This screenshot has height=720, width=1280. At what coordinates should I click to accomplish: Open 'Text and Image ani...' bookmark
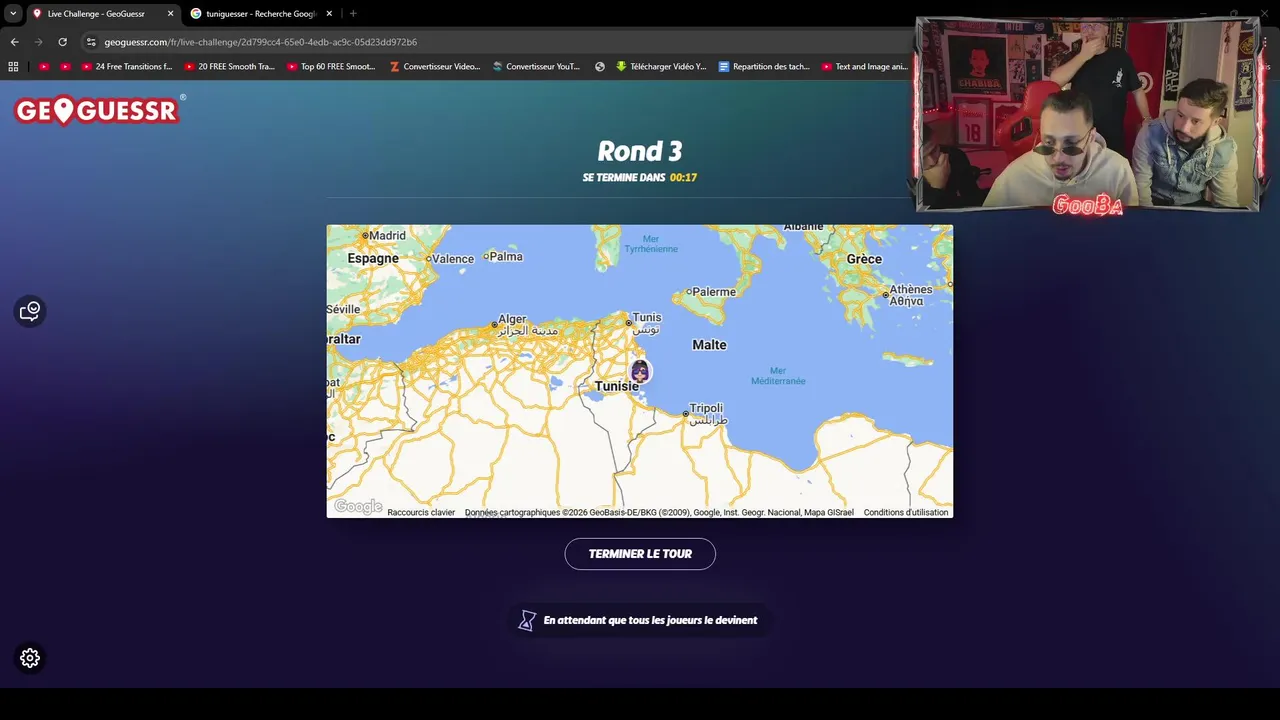[865, 67]
